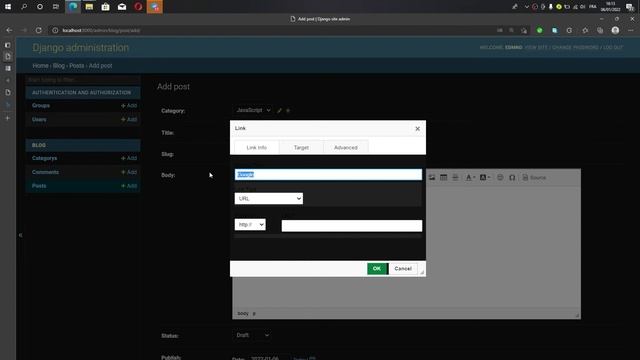
Task: Open the Users link in sidebar
Action: 39,120
